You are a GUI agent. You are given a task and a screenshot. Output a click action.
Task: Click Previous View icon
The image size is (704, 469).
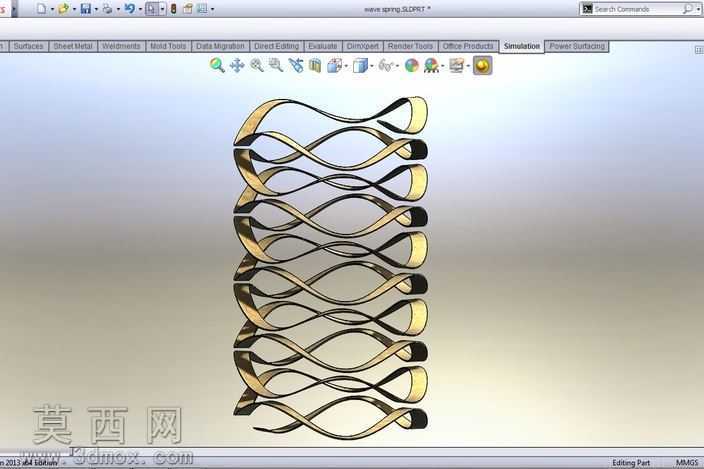point(296,66)
